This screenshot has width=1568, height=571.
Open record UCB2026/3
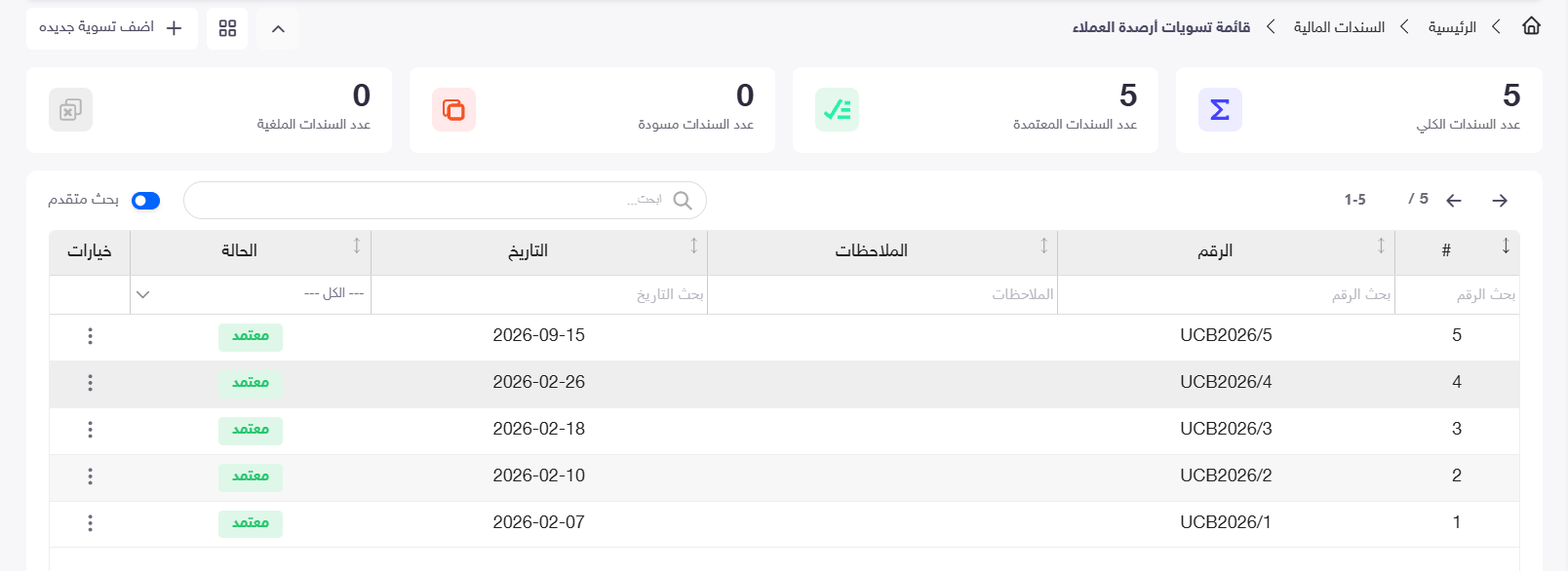pyautogui.click(x=1226, y=429)
